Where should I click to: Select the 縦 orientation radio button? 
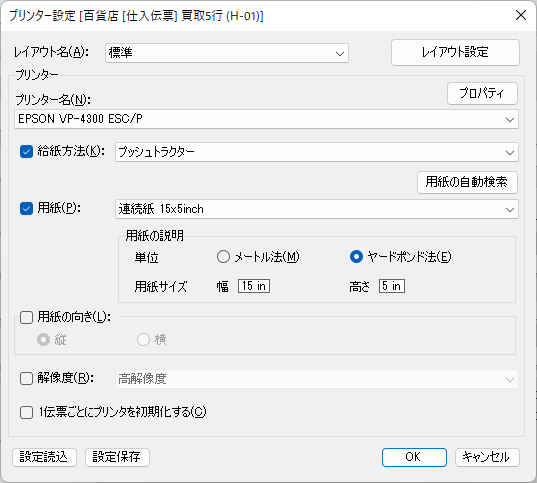point(43,339)
